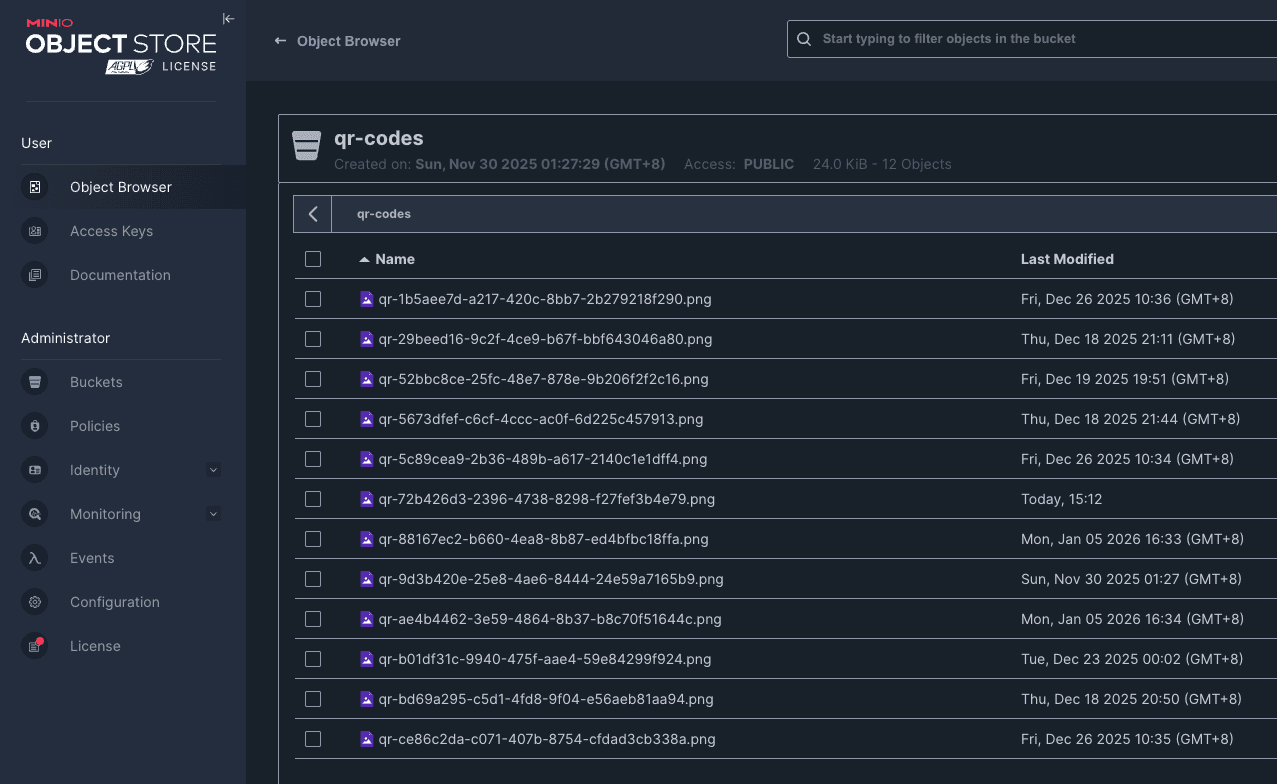
Task: Click Object Browser back navigation in header
Action: (x=280, y=41)
